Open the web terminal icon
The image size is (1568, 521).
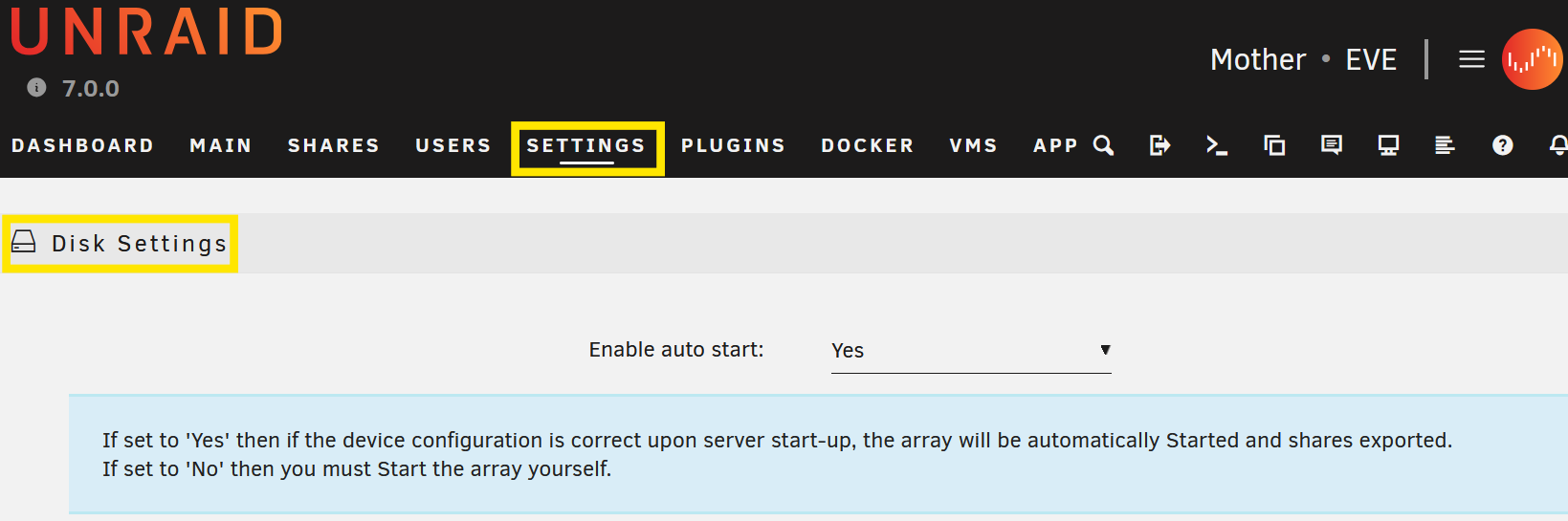1216,145
